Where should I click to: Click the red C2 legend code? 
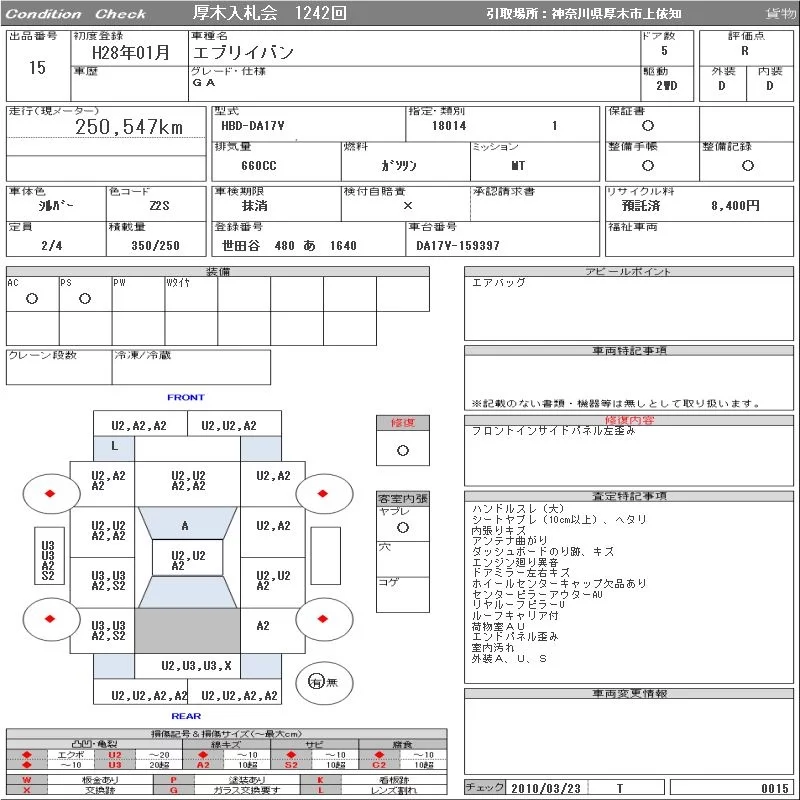(379, 765)
